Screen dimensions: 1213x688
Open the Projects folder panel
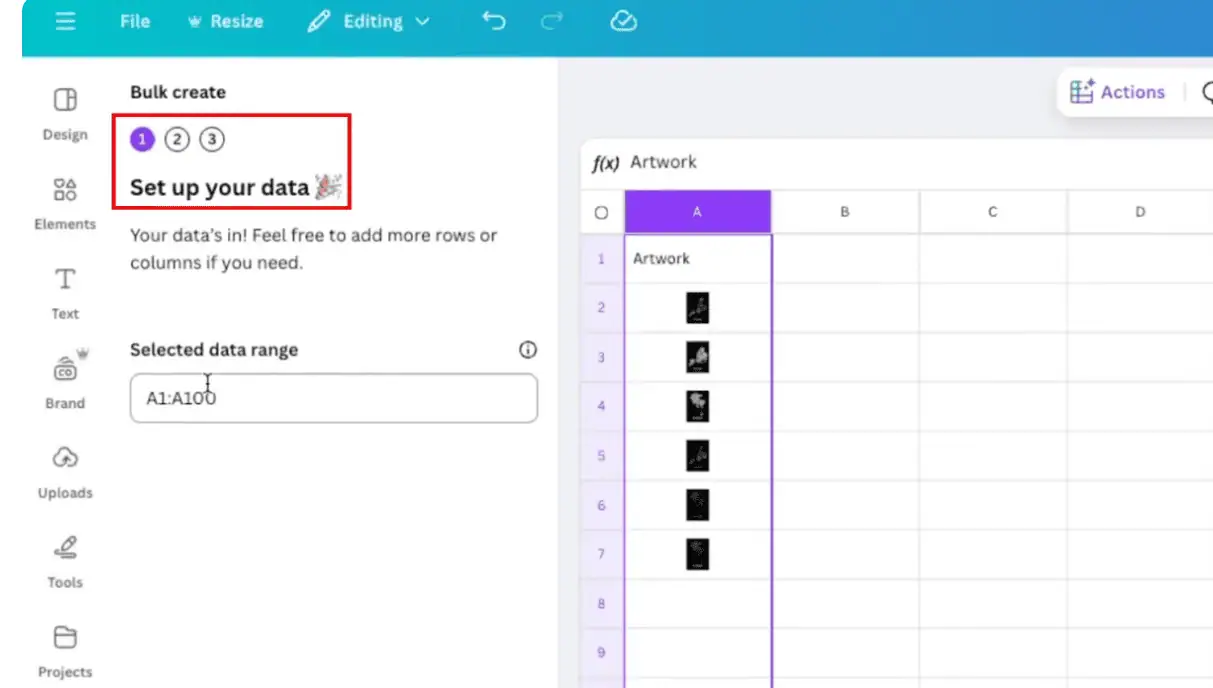coord(65,648)
